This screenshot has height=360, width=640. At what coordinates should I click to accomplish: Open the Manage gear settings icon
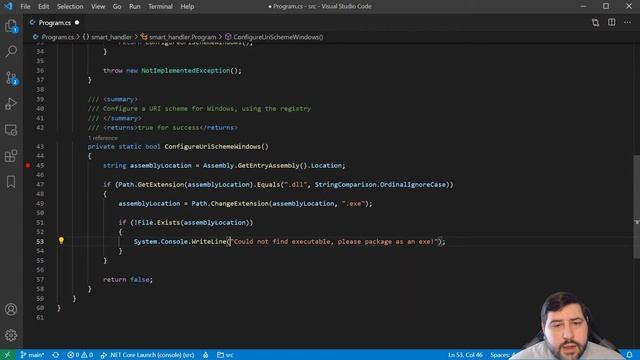tap(11, 335)
